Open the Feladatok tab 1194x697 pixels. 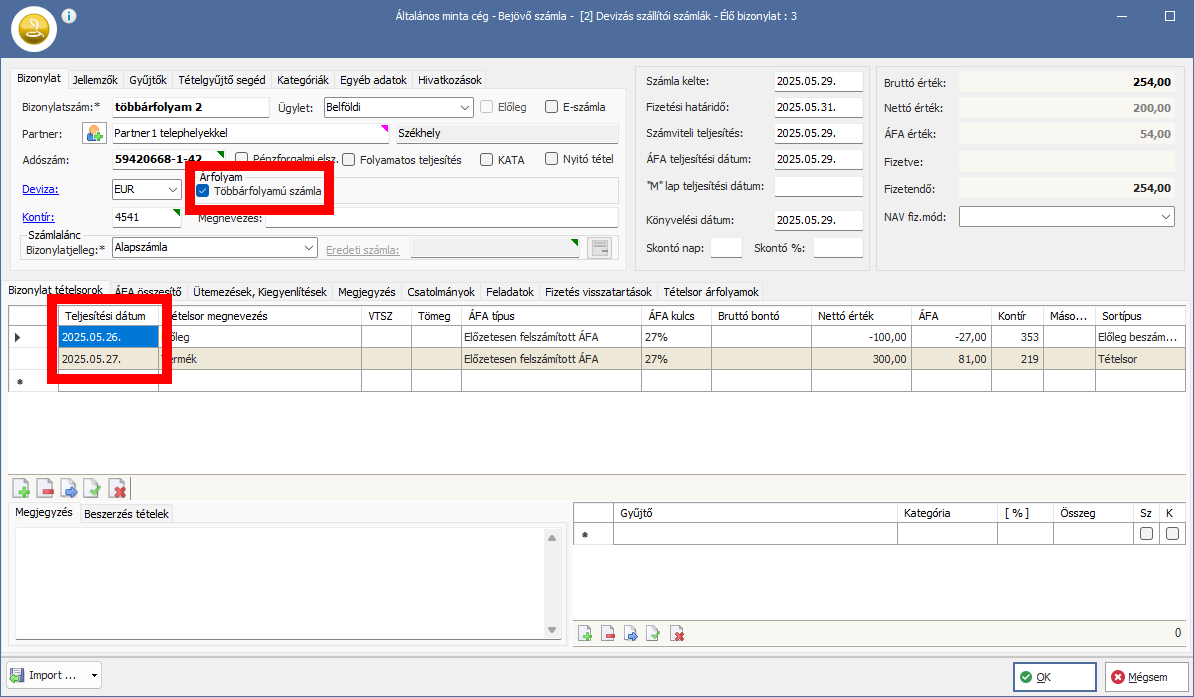[x=510, y=292]
